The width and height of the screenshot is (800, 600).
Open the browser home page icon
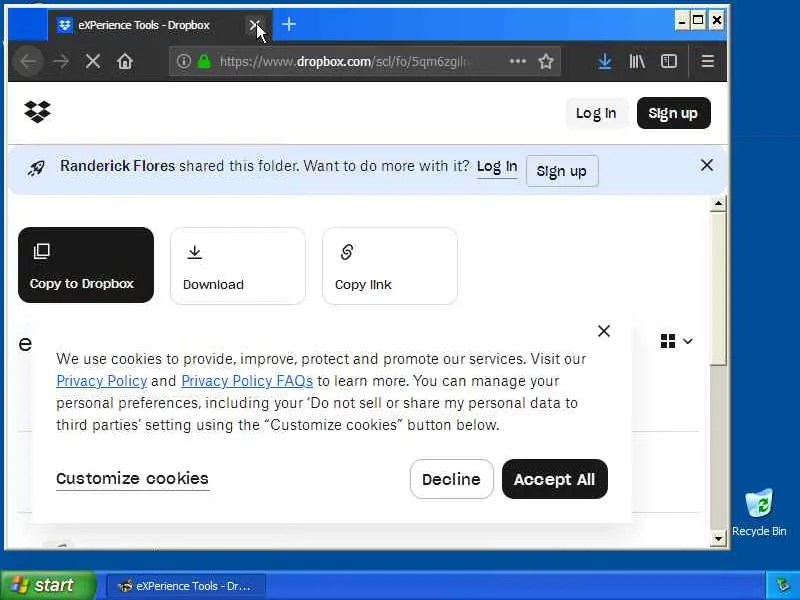tap(125, 62)
